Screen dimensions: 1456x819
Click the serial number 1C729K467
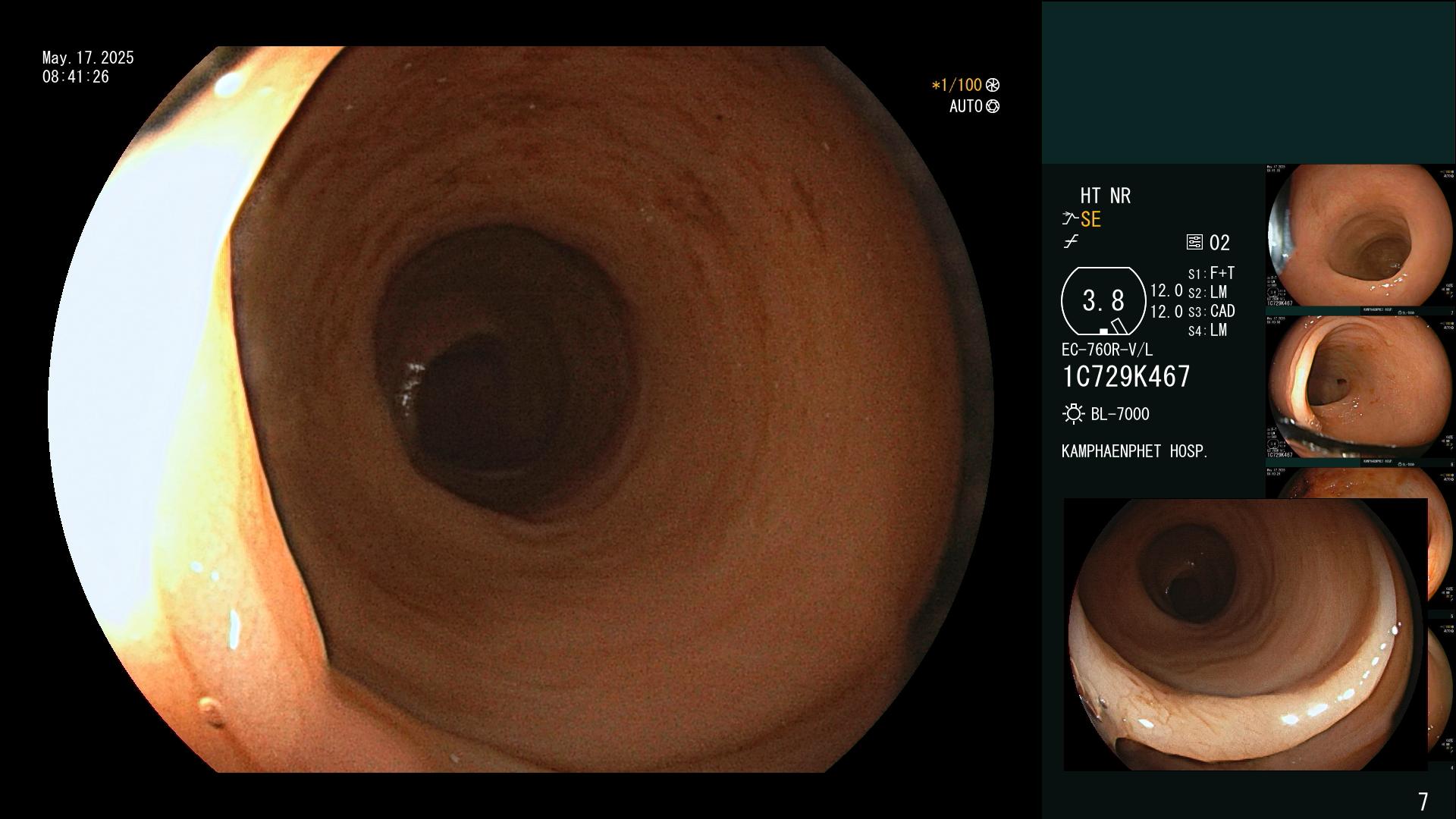point(1126,377)
